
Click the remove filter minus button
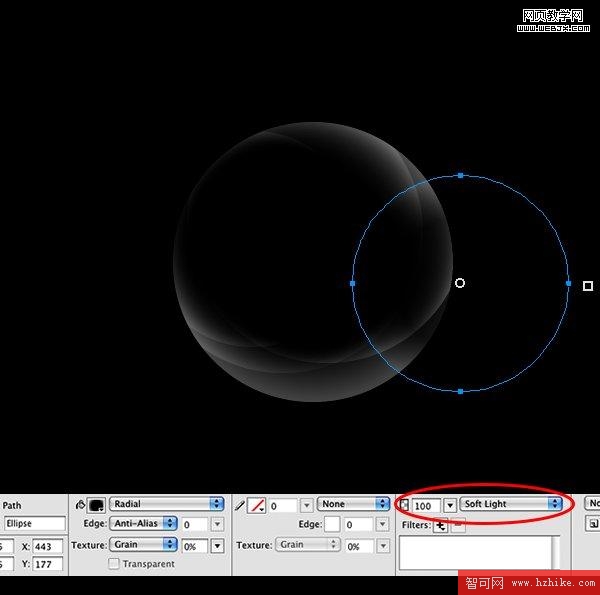pos(458,526)
